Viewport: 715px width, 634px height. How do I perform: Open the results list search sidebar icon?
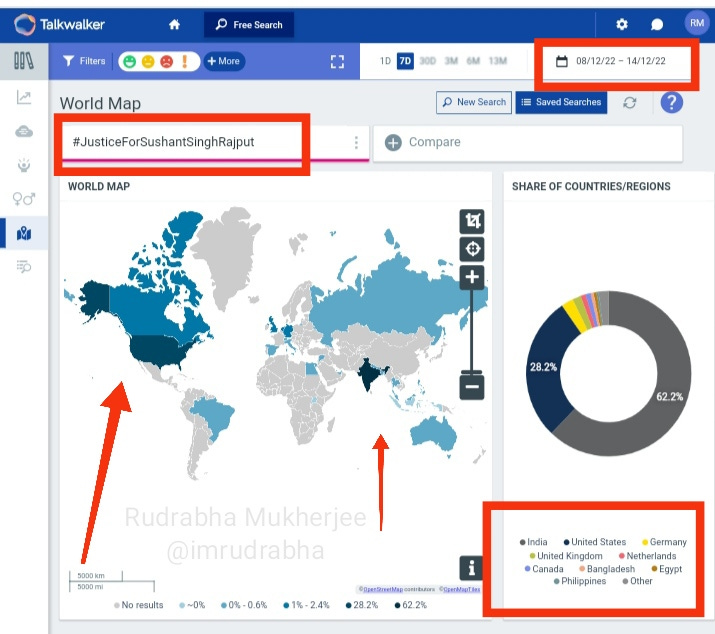click(x=24, y=266)
